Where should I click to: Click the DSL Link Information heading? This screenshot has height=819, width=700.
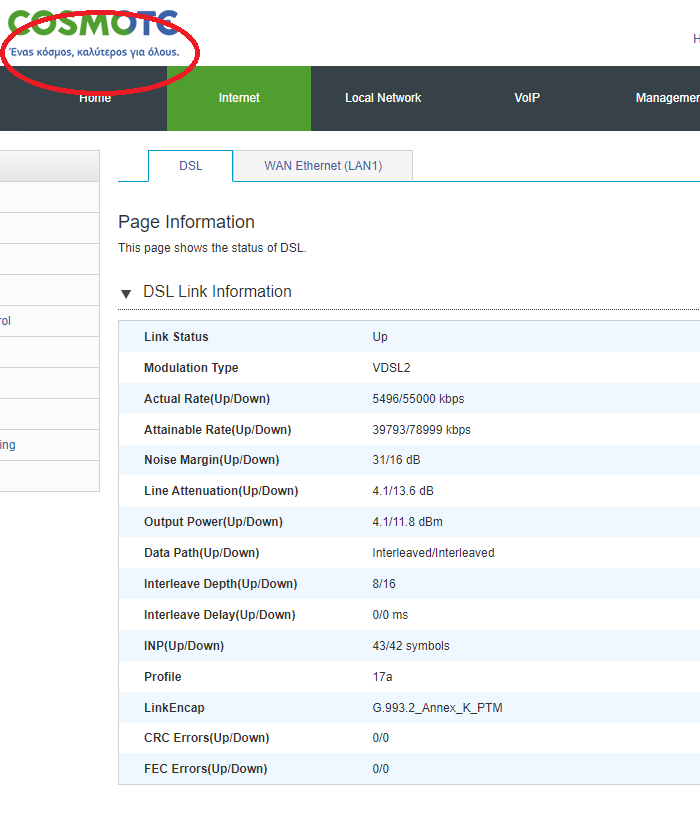[x=217, y=292]
